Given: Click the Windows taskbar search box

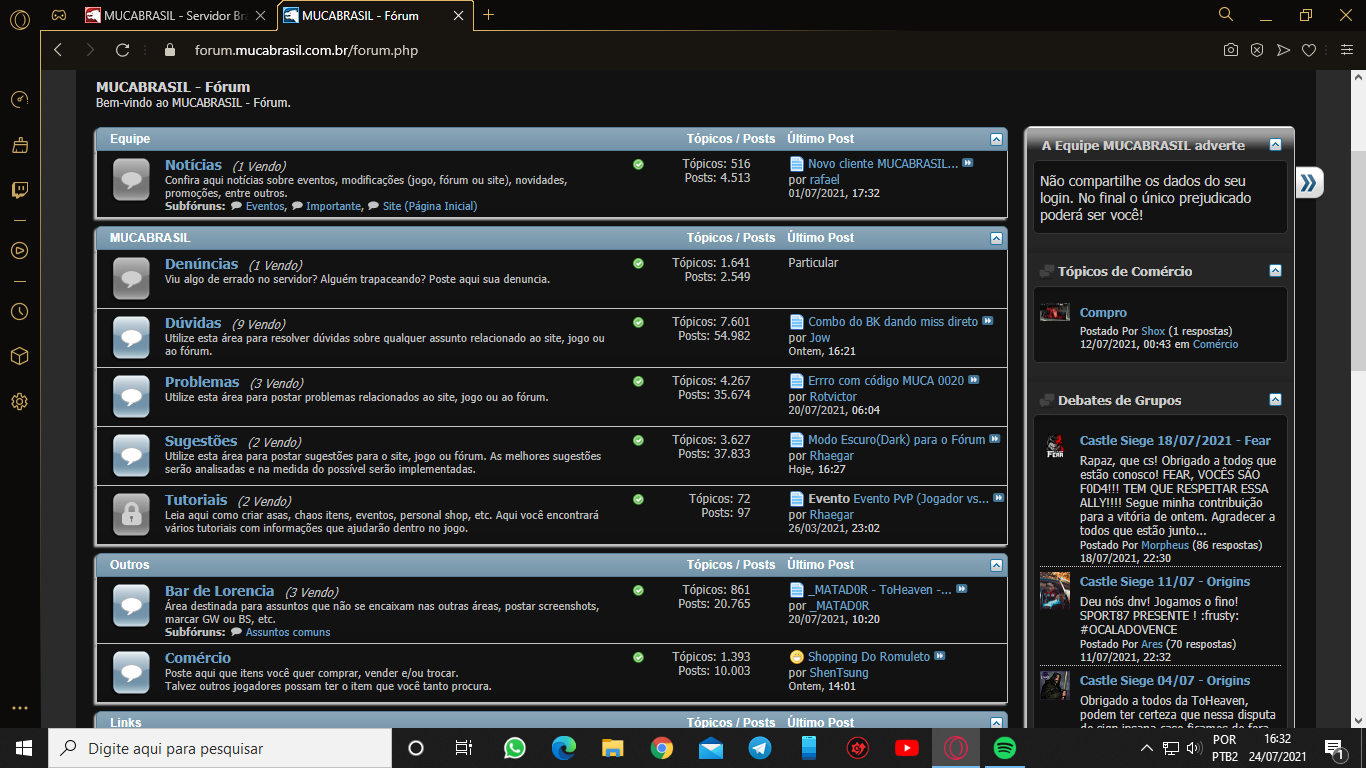Looking at the screenshot, I should coord(220,748).
